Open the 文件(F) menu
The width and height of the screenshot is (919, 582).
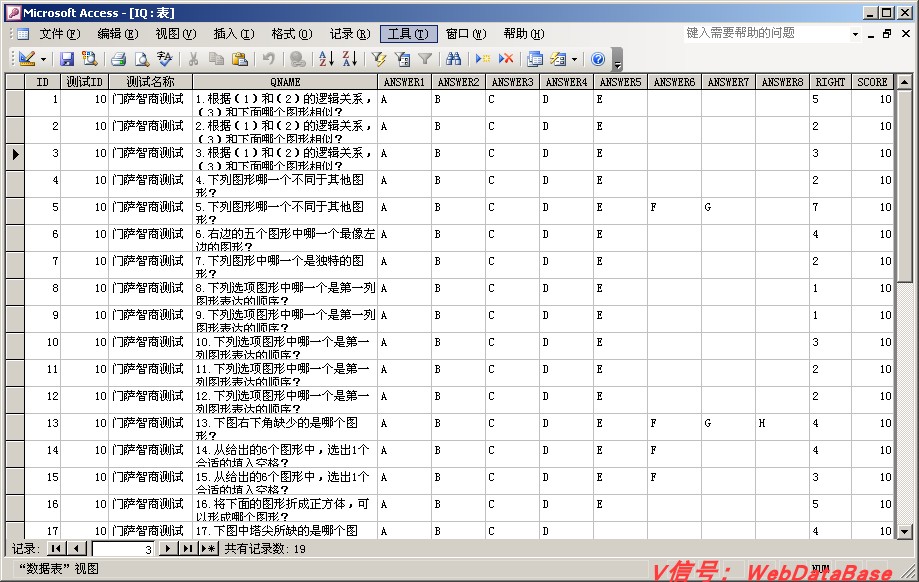(x=60, y=34)
